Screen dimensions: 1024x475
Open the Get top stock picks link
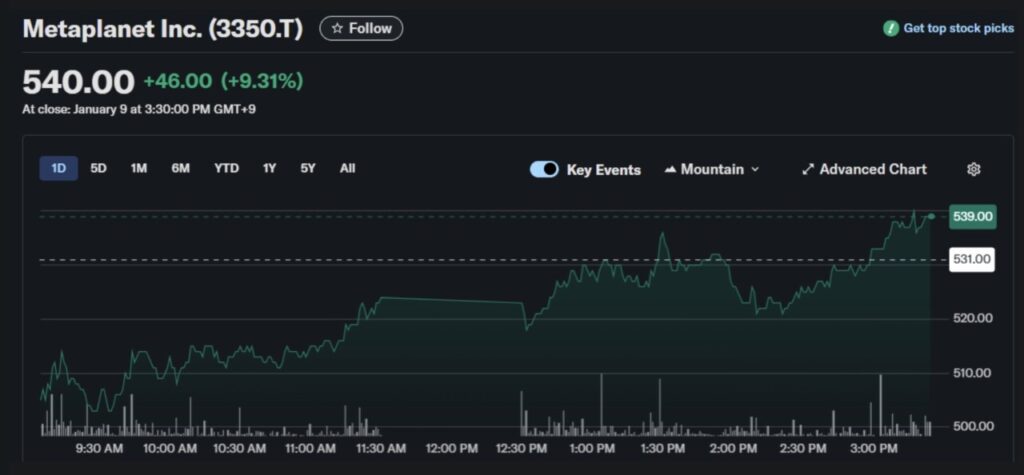point(958,28)
